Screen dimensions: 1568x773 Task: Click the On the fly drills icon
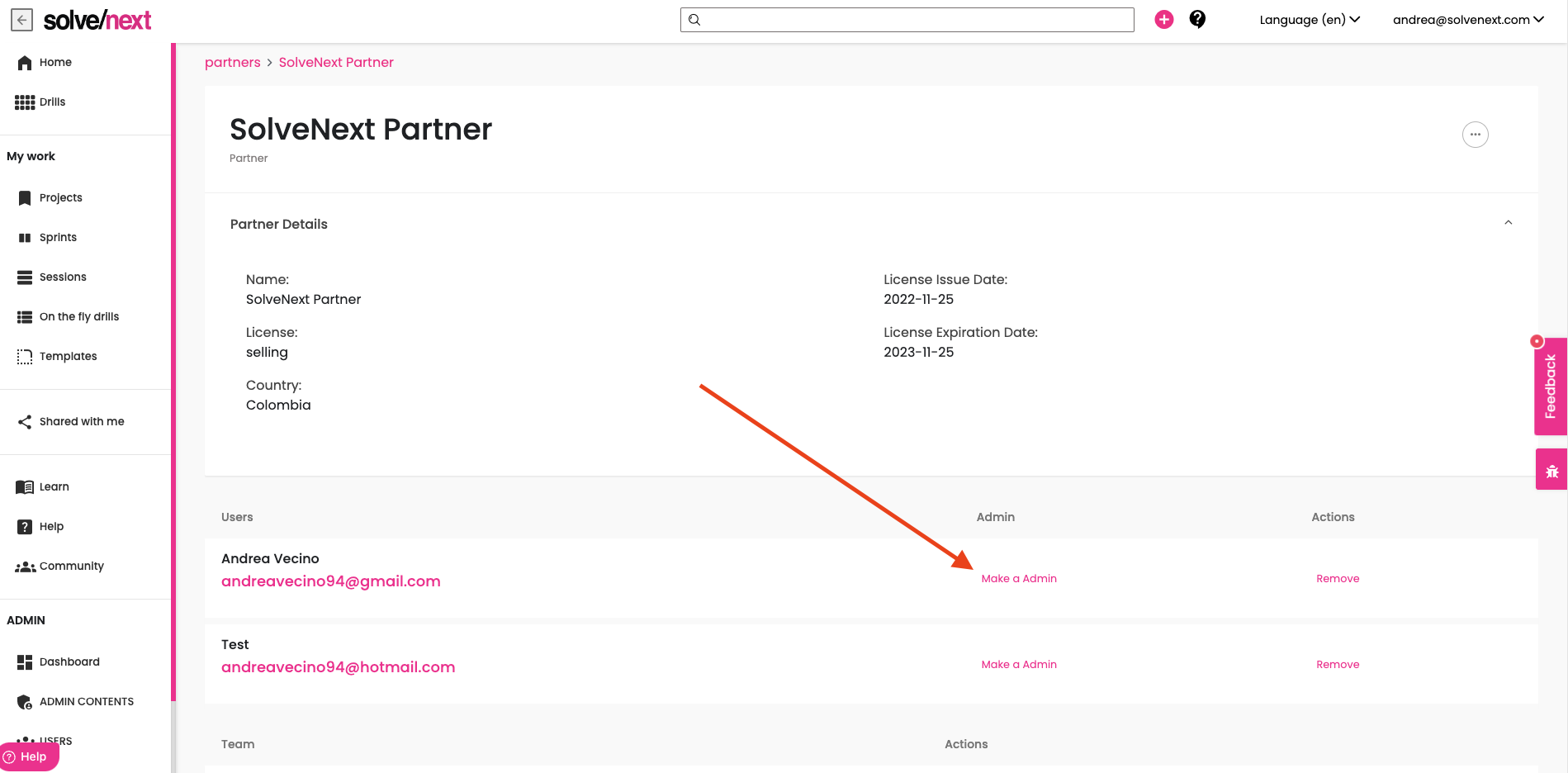tap(25, 317)
